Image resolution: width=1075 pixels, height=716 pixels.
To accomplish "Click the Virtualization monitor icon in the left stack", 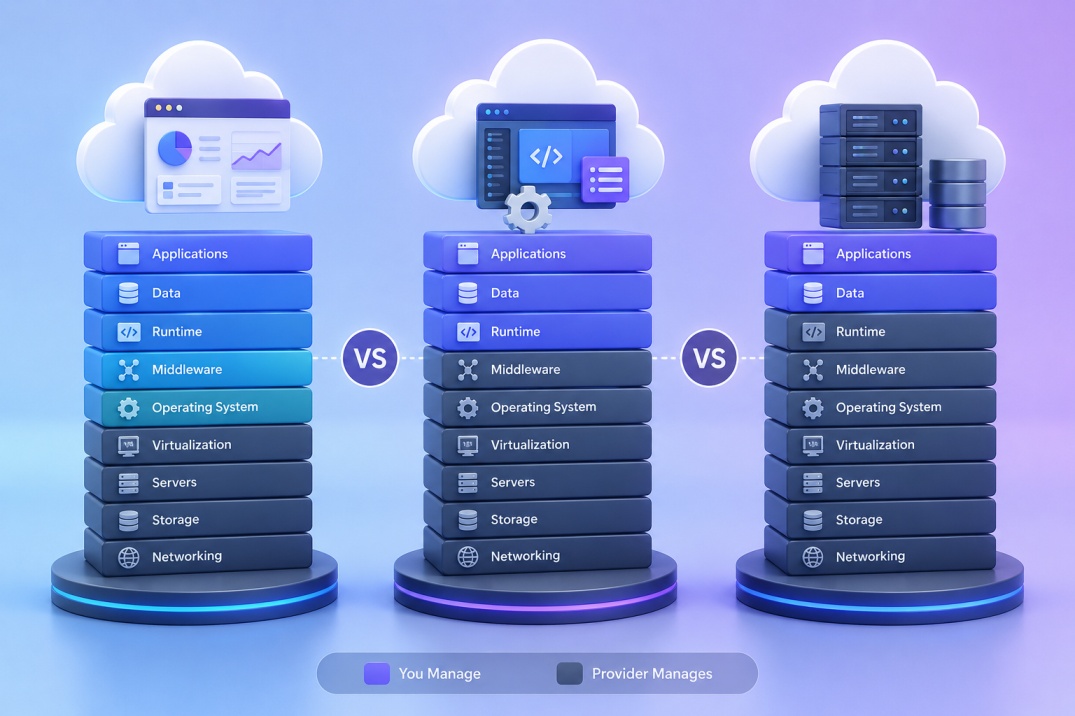I will (128, 445).
